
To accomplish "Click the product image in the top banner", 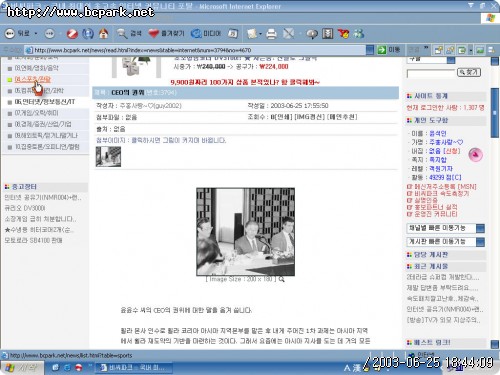I will (x=136, y=67).
